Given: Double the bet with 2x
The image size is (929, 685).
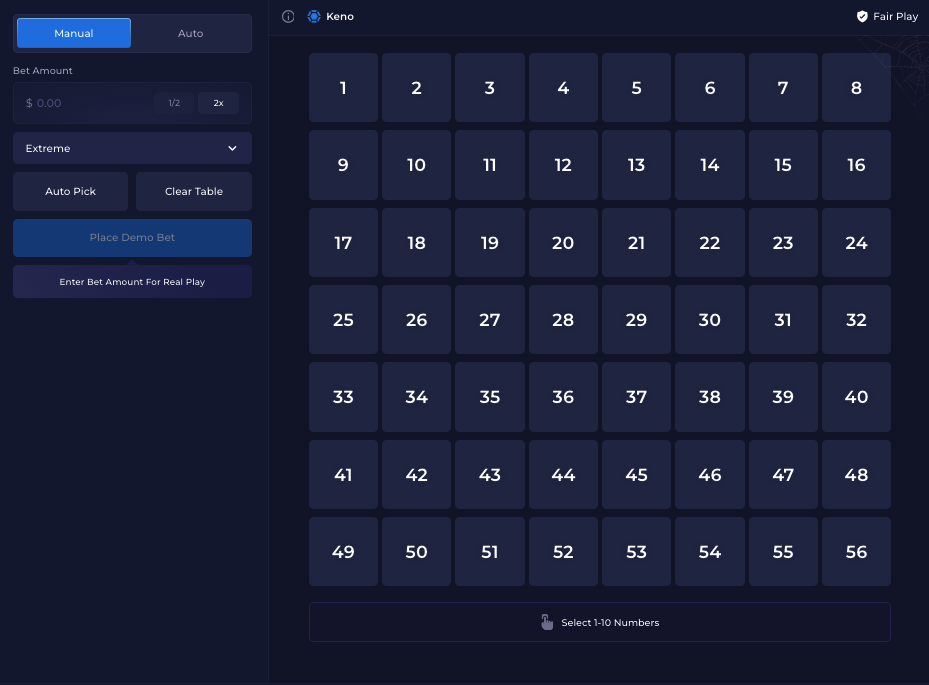Looking at the screenshot, I should 219,103.
